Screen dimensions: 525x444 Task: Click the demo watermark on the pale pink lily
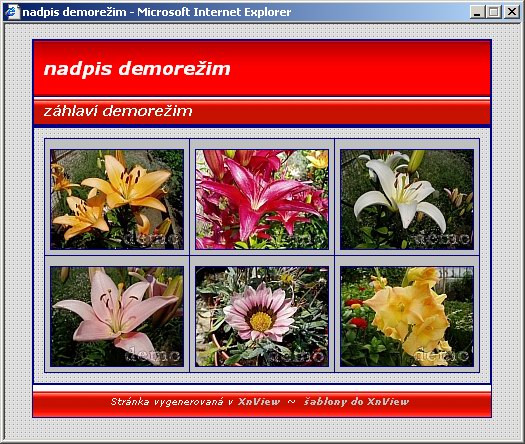click(x=152, y=355)
